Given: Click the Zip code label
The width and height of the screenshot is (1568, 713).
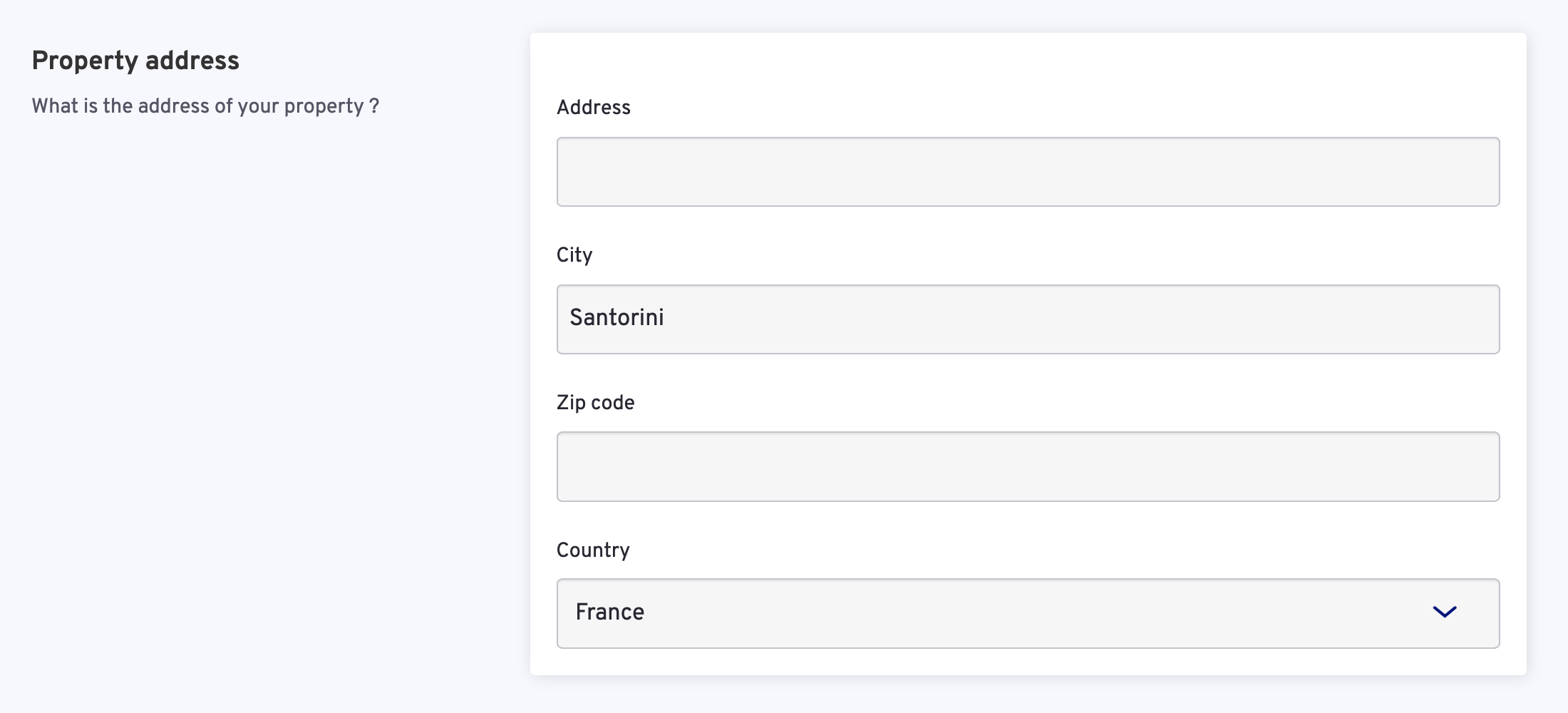Looking at the screenshot, I should [x=595, y=403].
